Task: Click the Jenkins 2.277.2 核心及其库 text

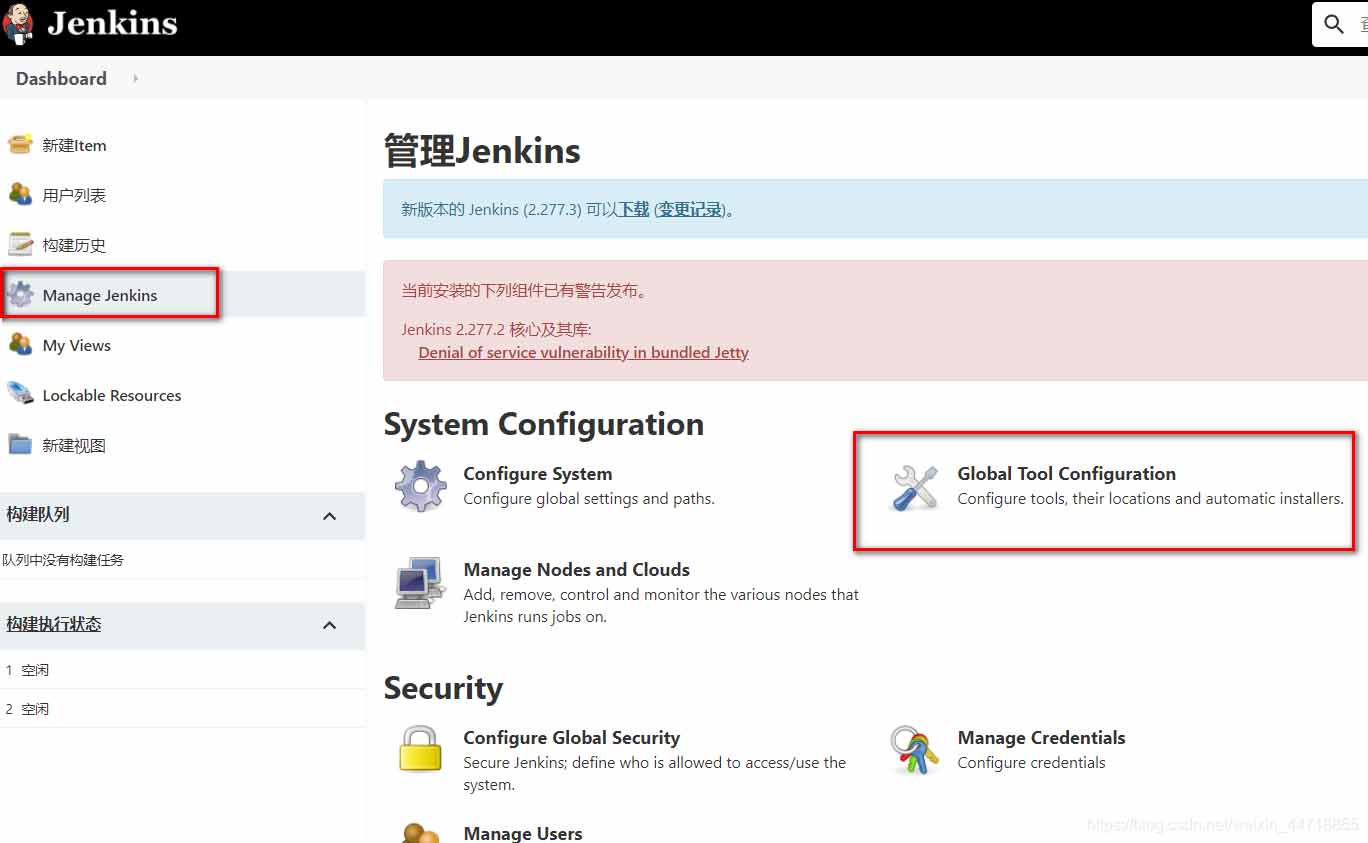Action: tap(497, 329)
